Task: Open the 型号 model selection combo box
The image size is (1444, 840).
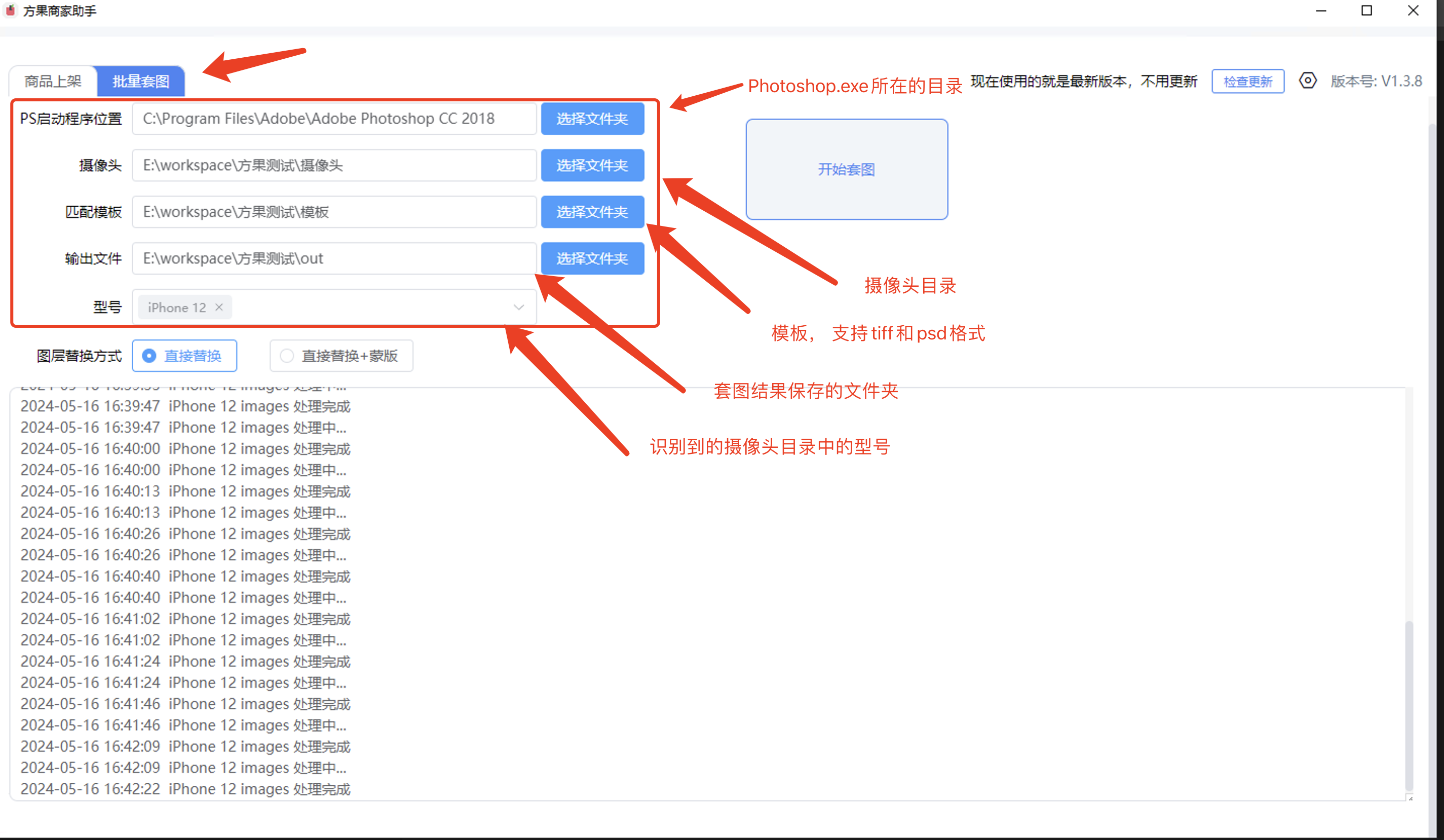Action: click(x=367, y=307)
